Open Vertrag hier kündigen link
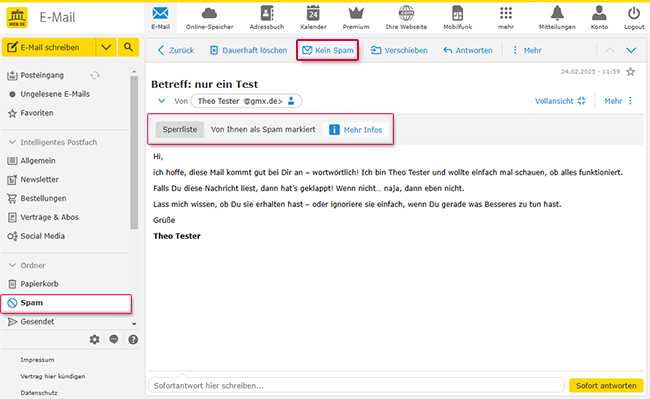This screenshot has width=650, height=399. pos(53,376)
